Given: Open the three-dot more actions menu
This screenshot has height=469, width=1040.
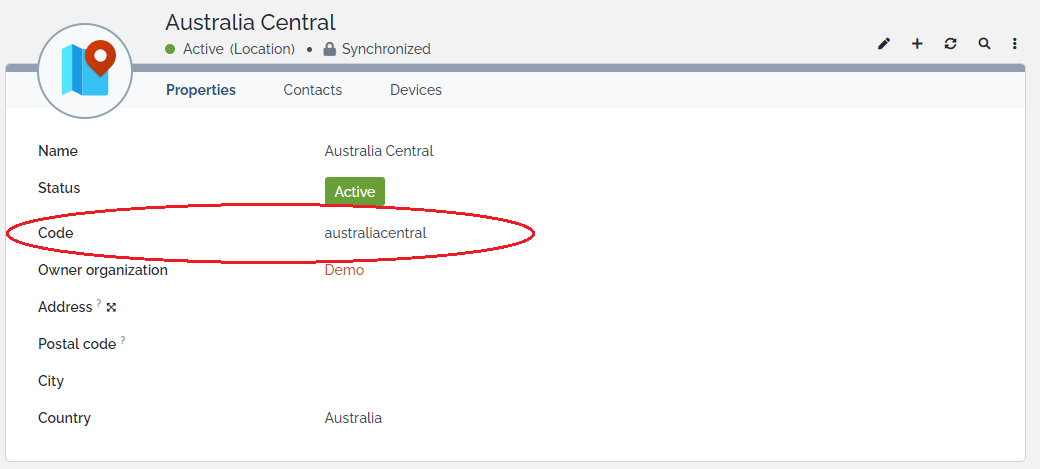Looking at the screenshot, I should click(x=1015, y=44).
